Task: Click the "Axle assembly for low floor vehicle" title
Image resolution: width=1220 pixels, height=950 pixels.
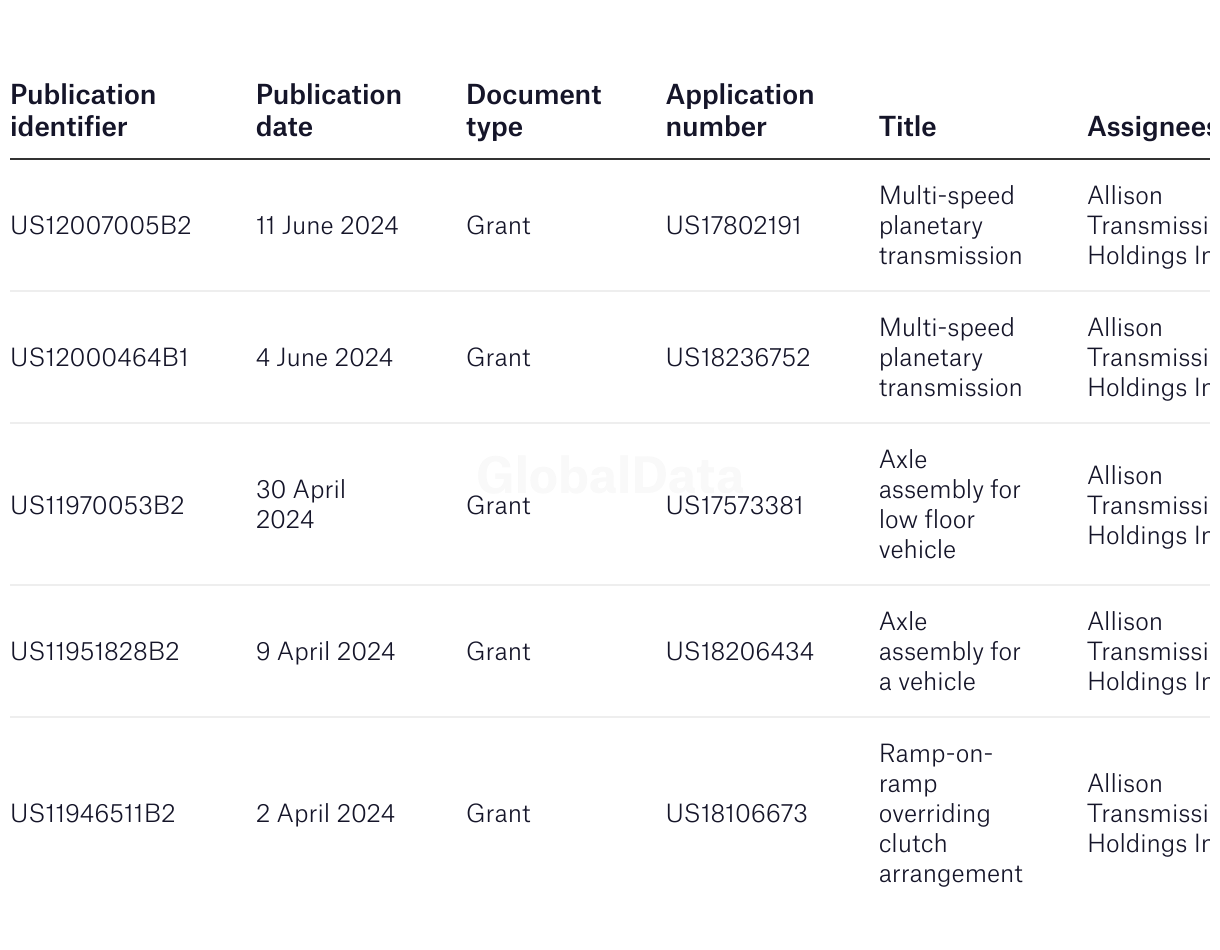Action: (x=949, y=505)
